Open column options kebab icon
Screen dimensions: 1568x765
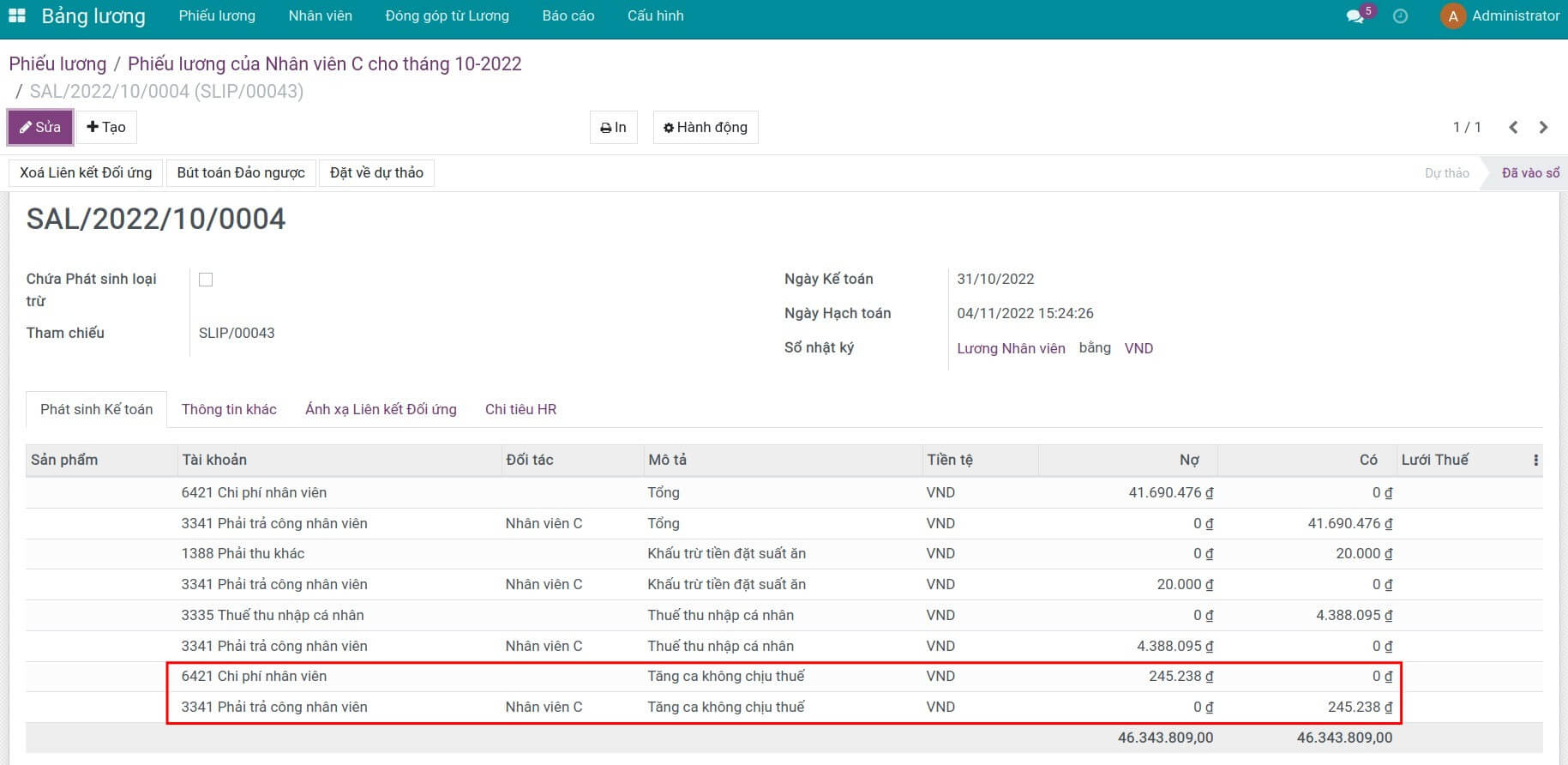1535,461
